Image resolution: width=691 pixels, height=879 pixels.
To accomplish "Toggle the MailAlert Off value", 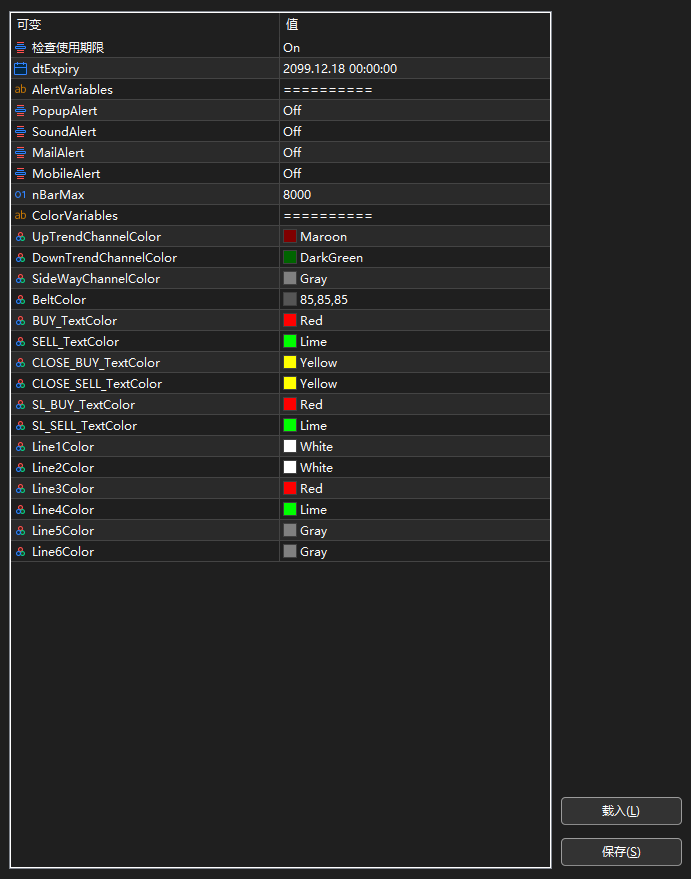I will click(292, 153).
